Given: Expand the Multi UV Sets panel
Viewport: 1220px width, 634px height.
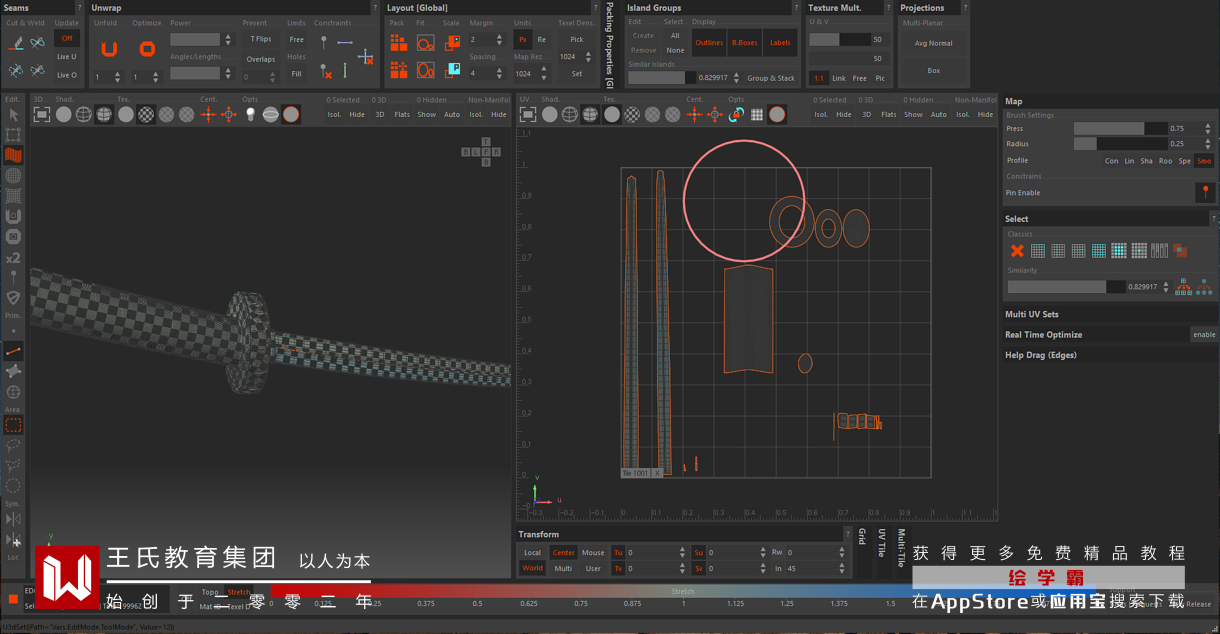Looking at the screenshot, I should click(x=1110, y=314).
